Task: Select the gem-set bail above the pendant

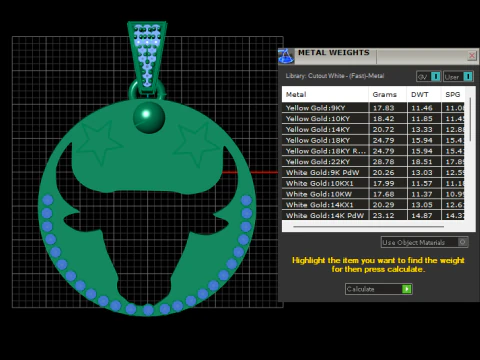Action: (147, 57)
